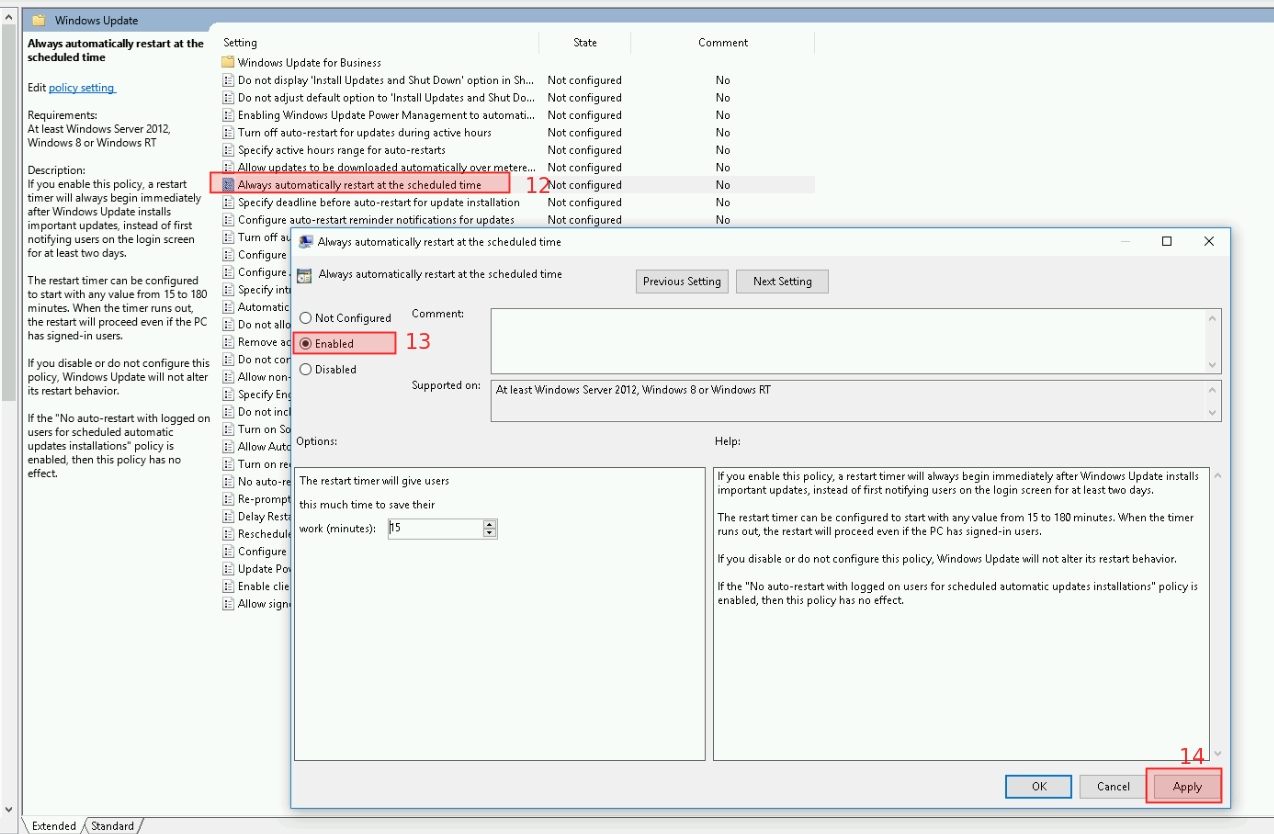The height and width of the screenshot is (834, 1274).
Task: Decrease restart timer minutes with down arrow
Action: [489, 533]
